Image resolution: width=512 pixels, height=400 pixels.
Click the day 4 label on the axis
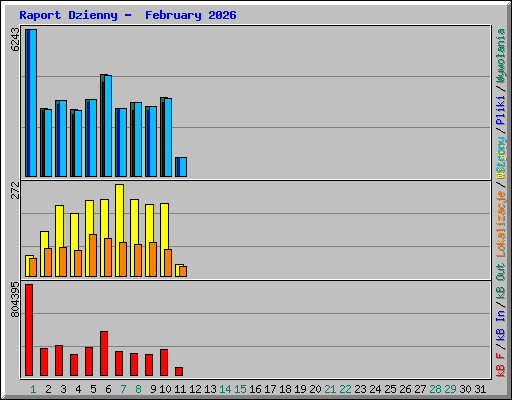coord(78,389)
